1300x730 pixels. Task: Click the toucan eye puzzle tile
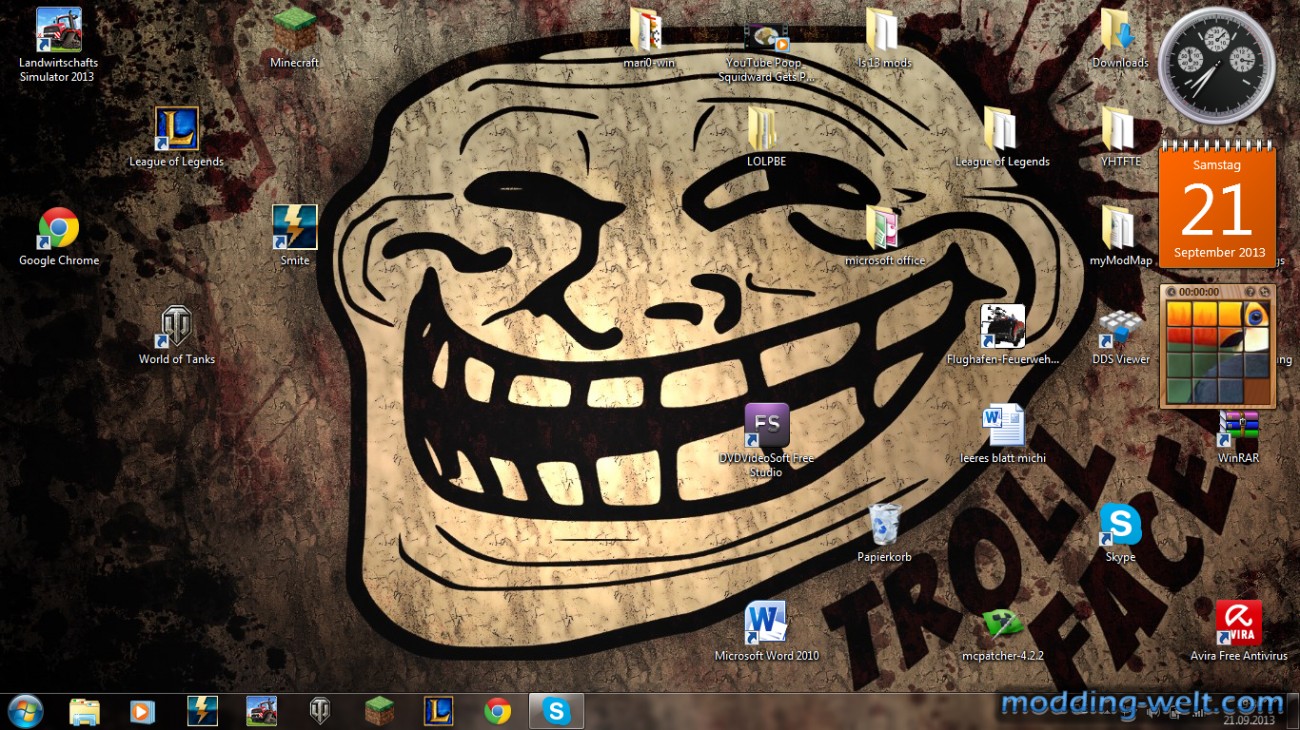[1256, 313]
